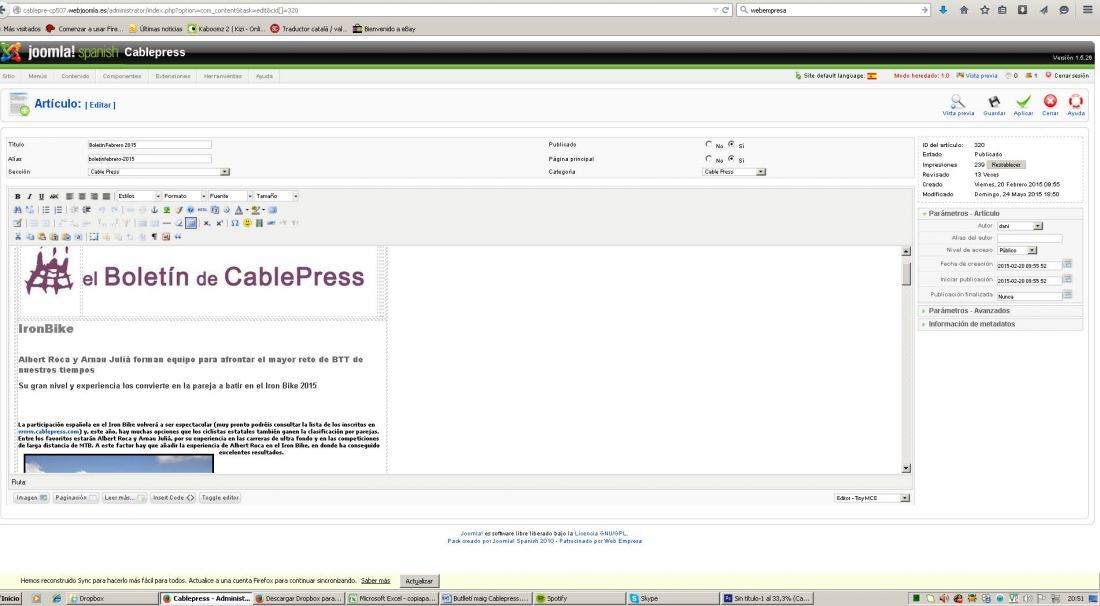Apply strikethrough (ABC) formatting

pyautogui.click(x=54, y=196)
